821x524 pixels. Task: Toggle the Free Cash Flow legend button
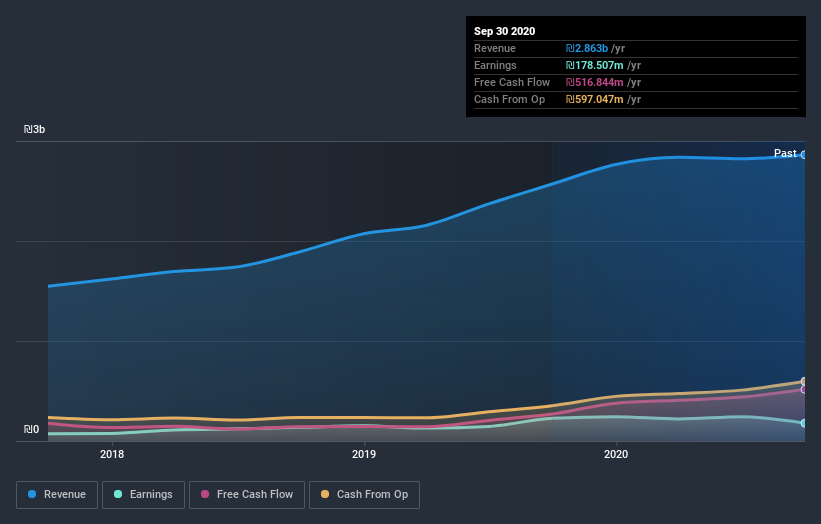tap(247, 495)
